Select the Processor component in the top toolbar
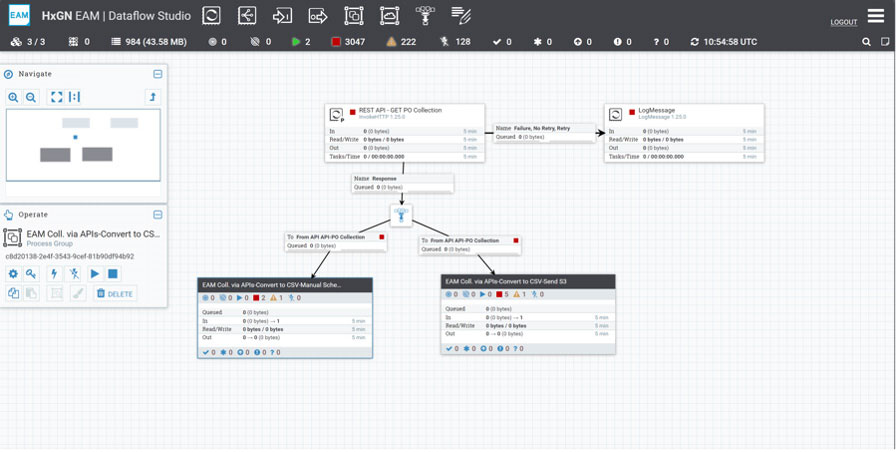The height and width of the screenshot is (452, 896). pos(211,15)
